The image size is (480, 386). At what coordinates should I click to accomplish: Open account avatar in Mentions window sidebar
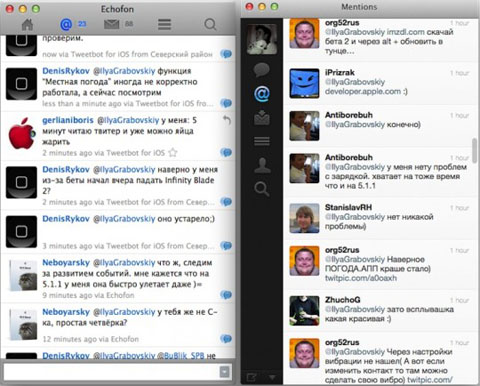pos(262,39)
